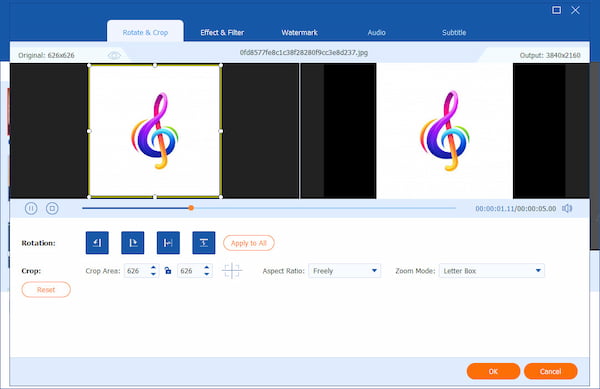Select the top-left crop corner handle
Screen dimensions: 600x389
(x=89, y=65)
